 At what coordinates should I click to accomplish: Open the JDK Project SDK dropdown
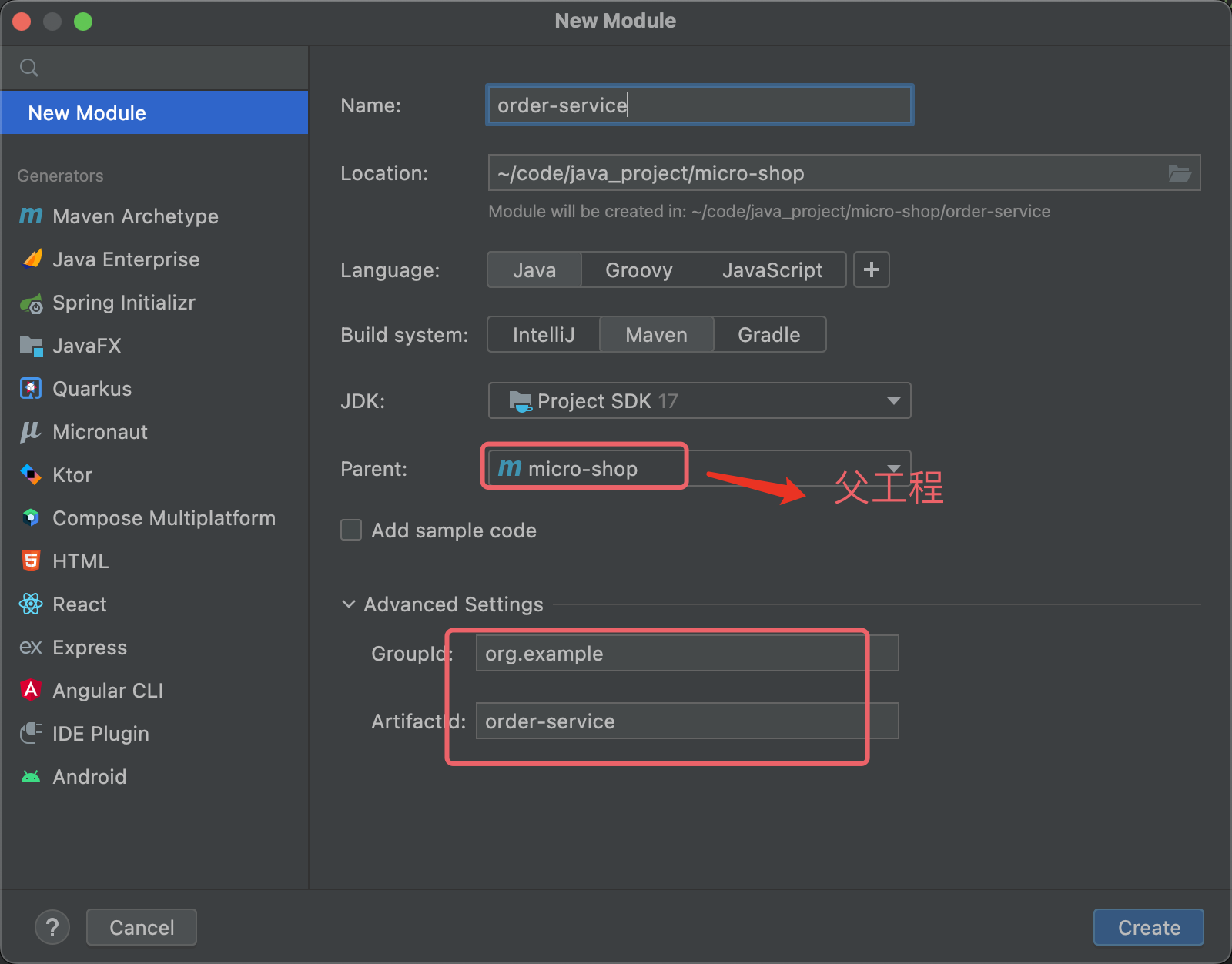tap(700, 400)
